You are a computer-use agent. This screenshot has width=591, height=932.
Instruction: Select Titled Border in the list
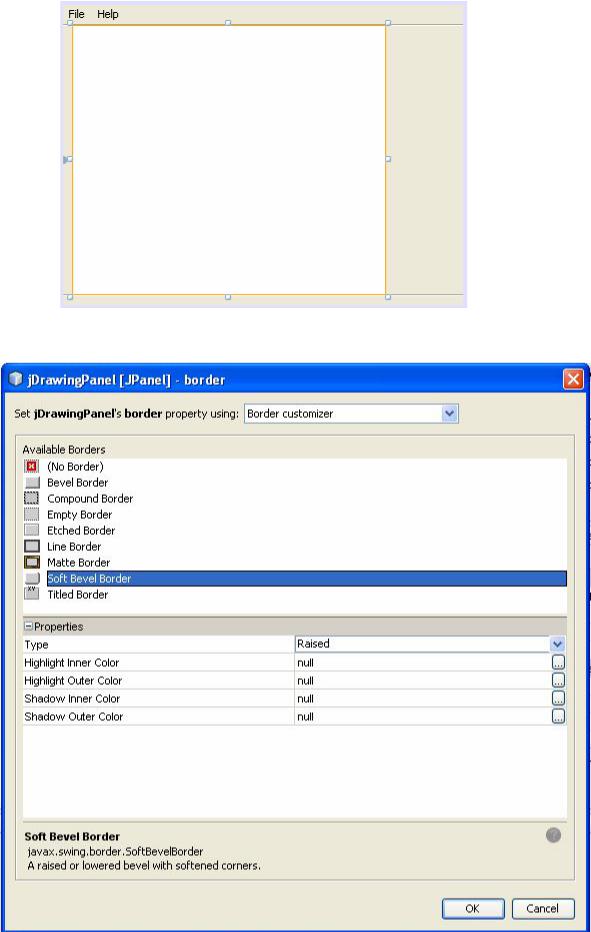click(77, 594)
